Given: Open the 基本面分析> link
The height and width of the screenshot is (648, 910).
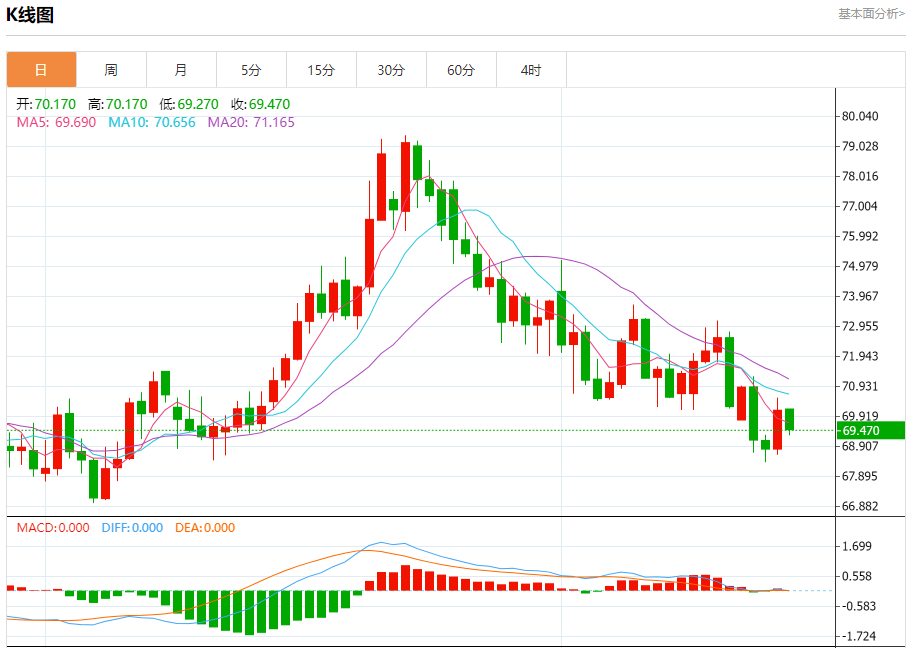Looking at the screenshot, I should click(871, 13).
